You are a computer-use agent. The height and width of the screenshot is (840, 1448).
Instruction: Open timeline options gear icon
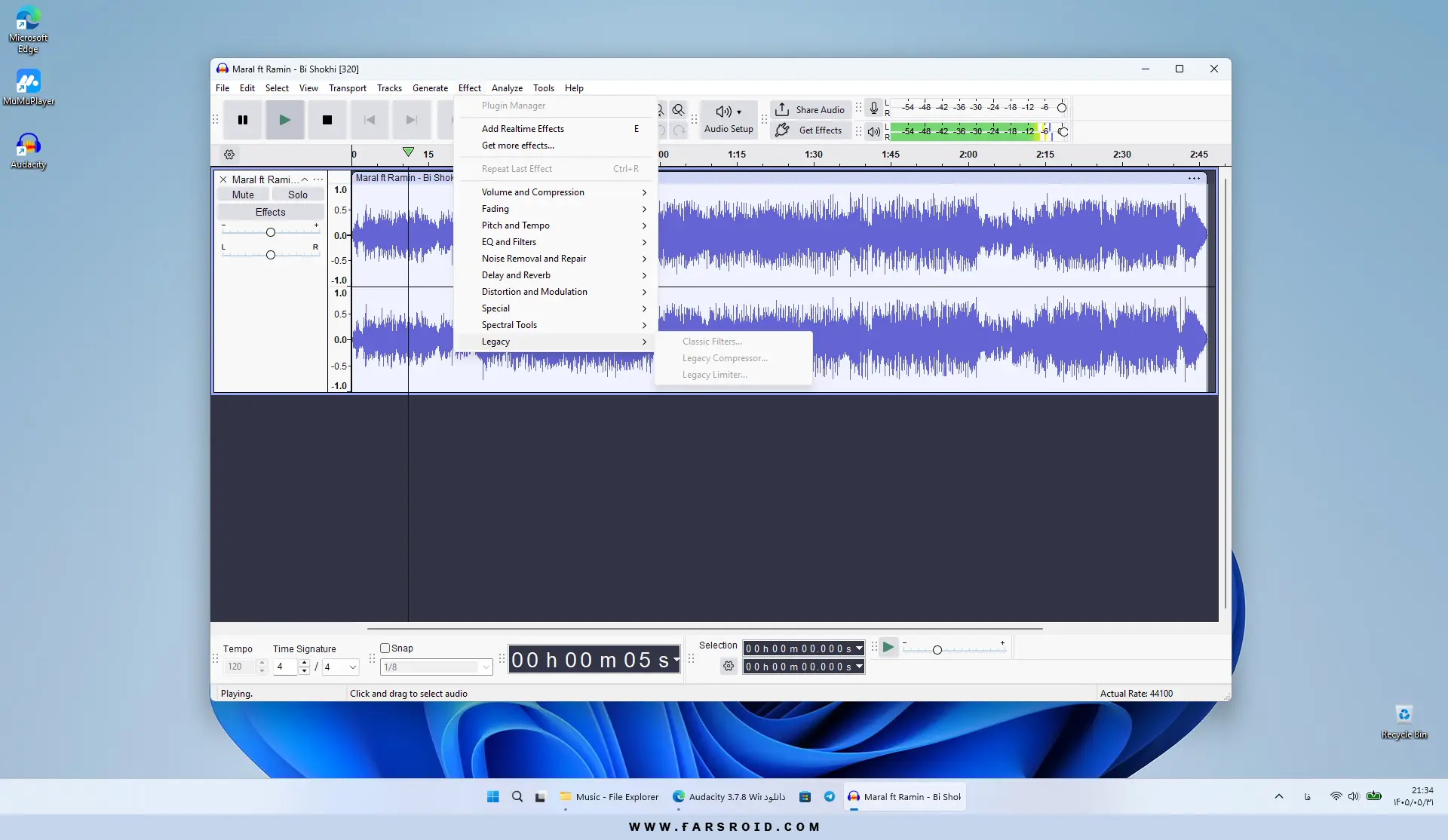click(229, 155)
